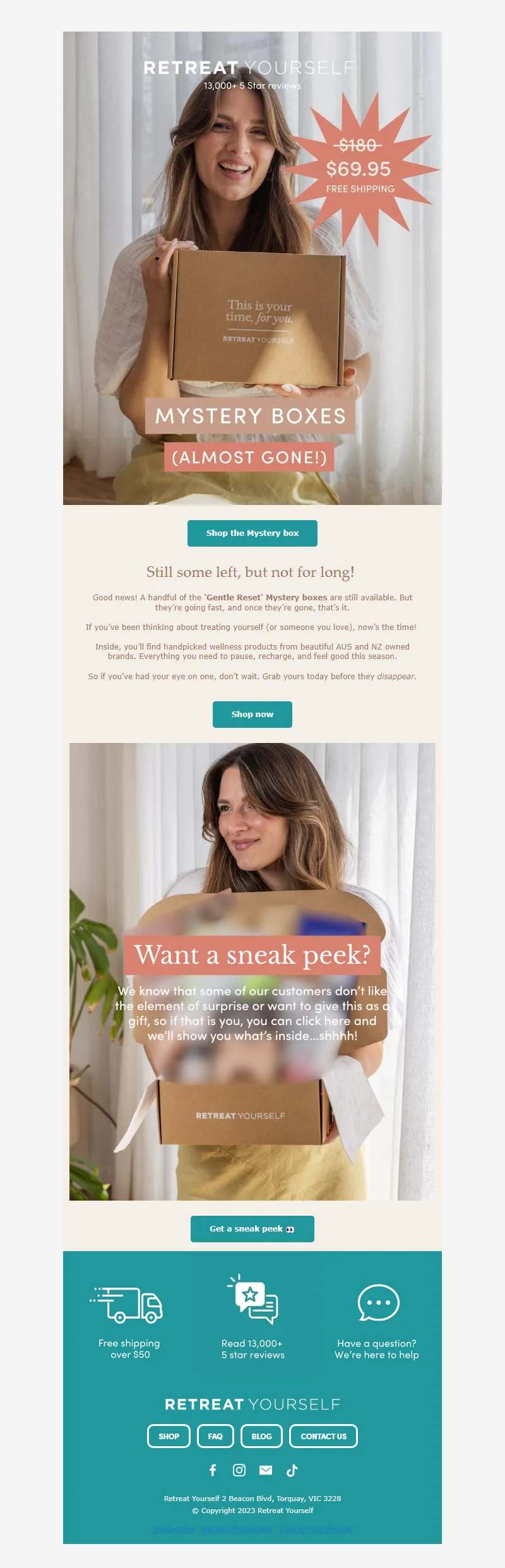Click the Unsubscribe link
Viewport: 505px width, 1568px height.
click(x=173, y=1529)
